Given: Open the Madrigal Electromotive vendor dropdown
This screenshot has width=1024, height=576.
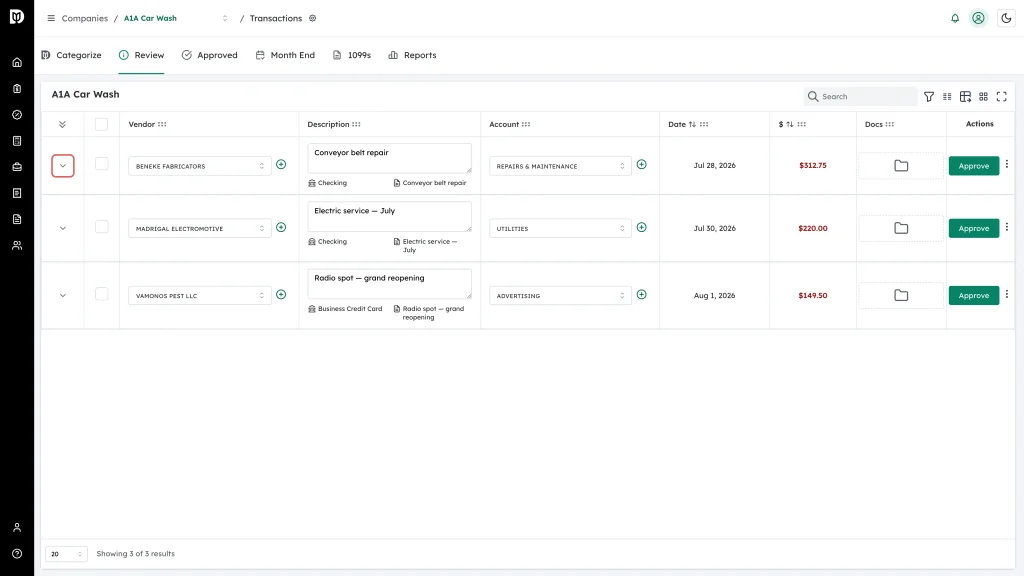Looking at the screenshot, I should tap(200, 229).
